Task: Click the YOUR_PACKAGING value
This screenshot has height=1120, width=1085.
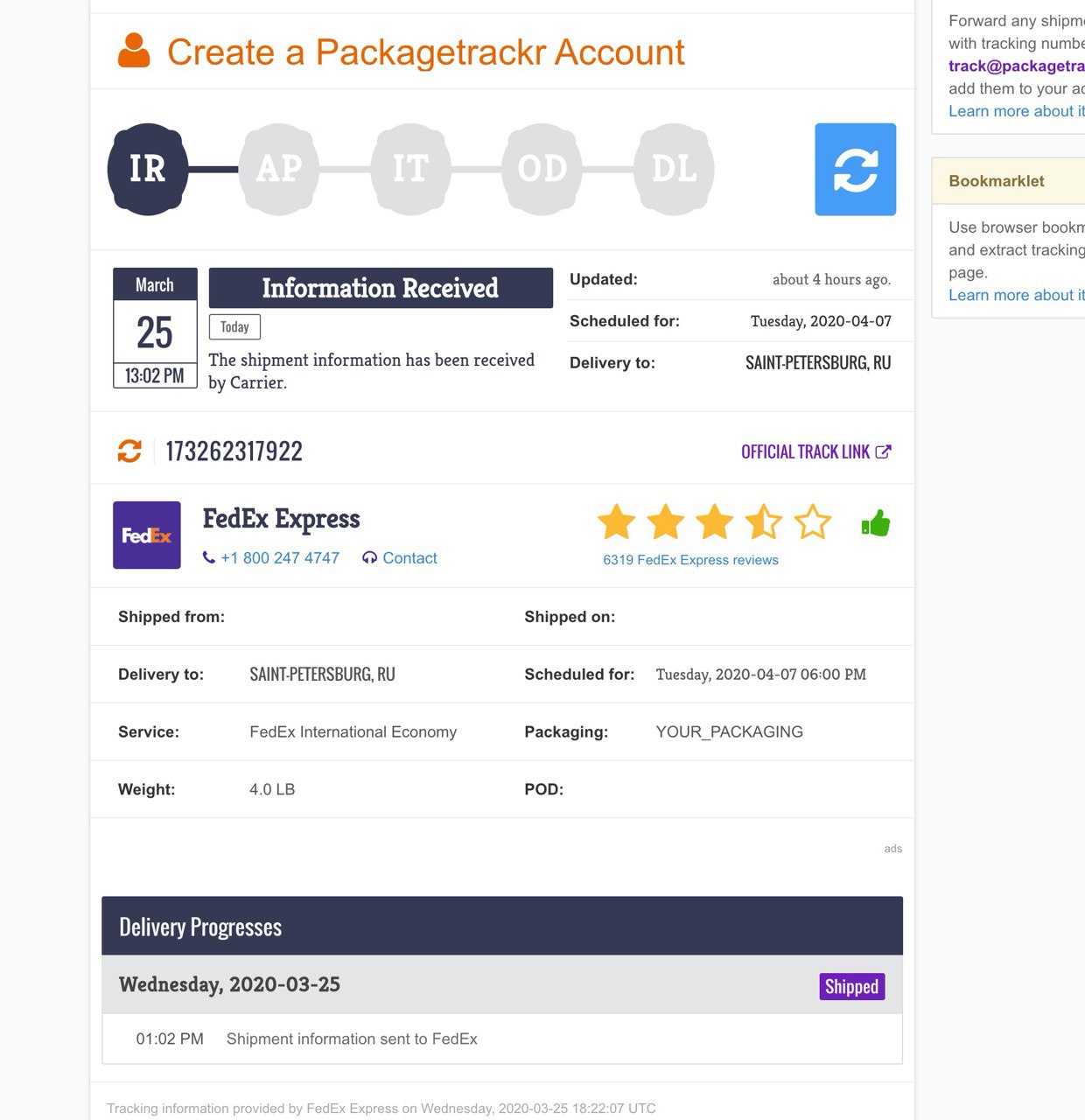Action: 730,731
